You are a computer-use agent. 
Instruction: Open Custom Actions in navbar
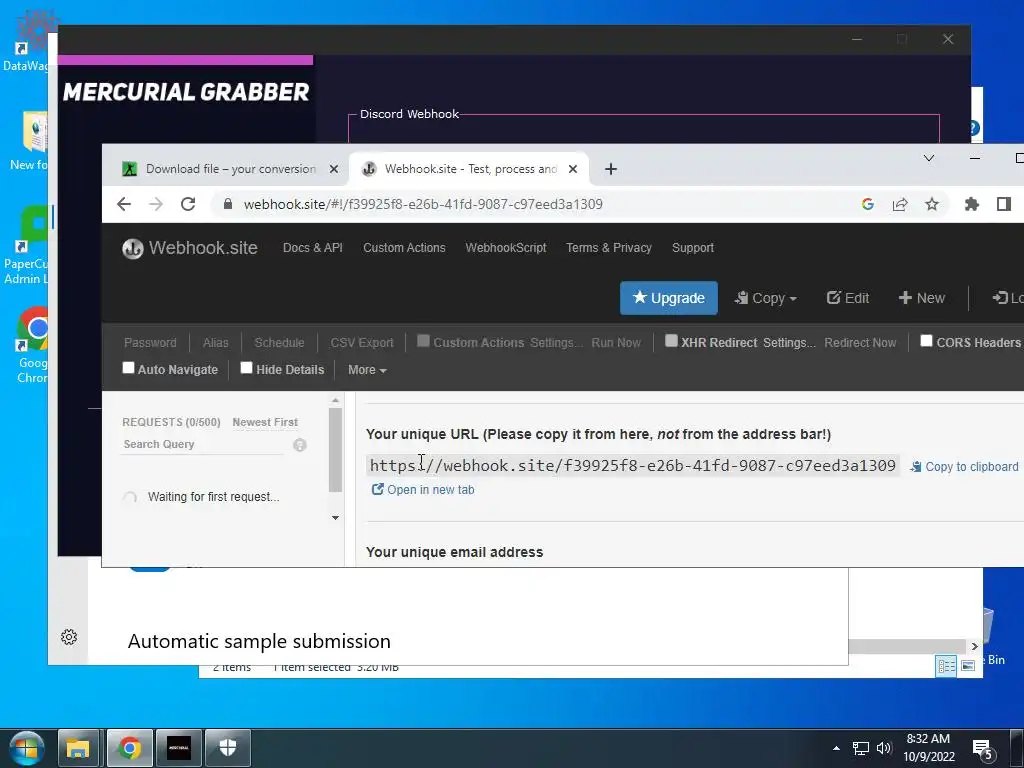(x=404, y=248)
